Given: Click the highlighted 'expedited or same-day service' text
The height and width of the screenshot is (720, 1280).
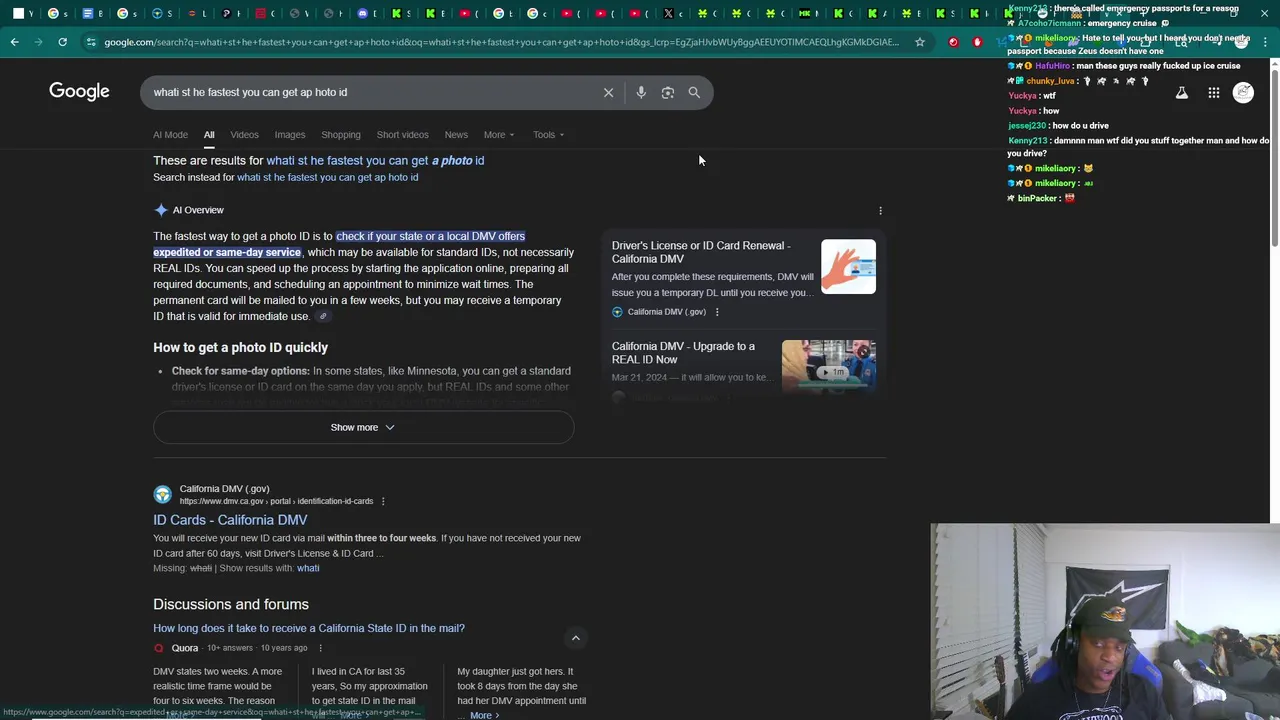Looking at the screenshot, I should coord(227,252).
